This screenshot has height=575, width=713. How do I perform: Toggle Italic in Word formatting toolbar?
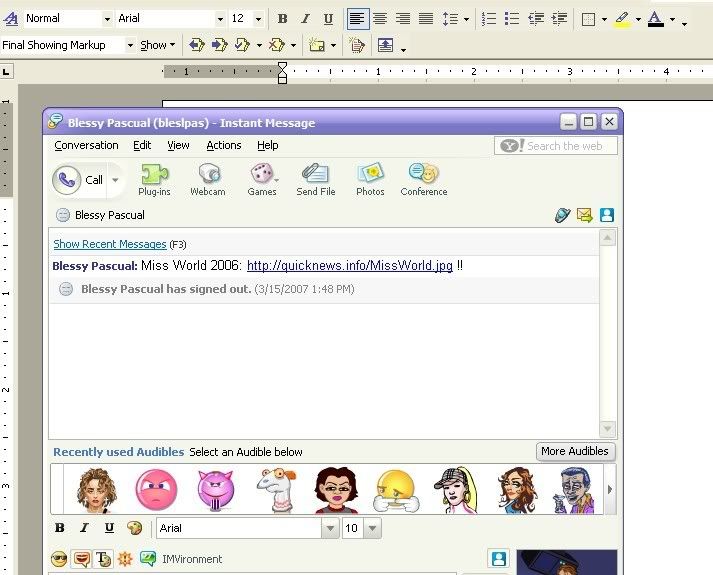pos(305,19)
